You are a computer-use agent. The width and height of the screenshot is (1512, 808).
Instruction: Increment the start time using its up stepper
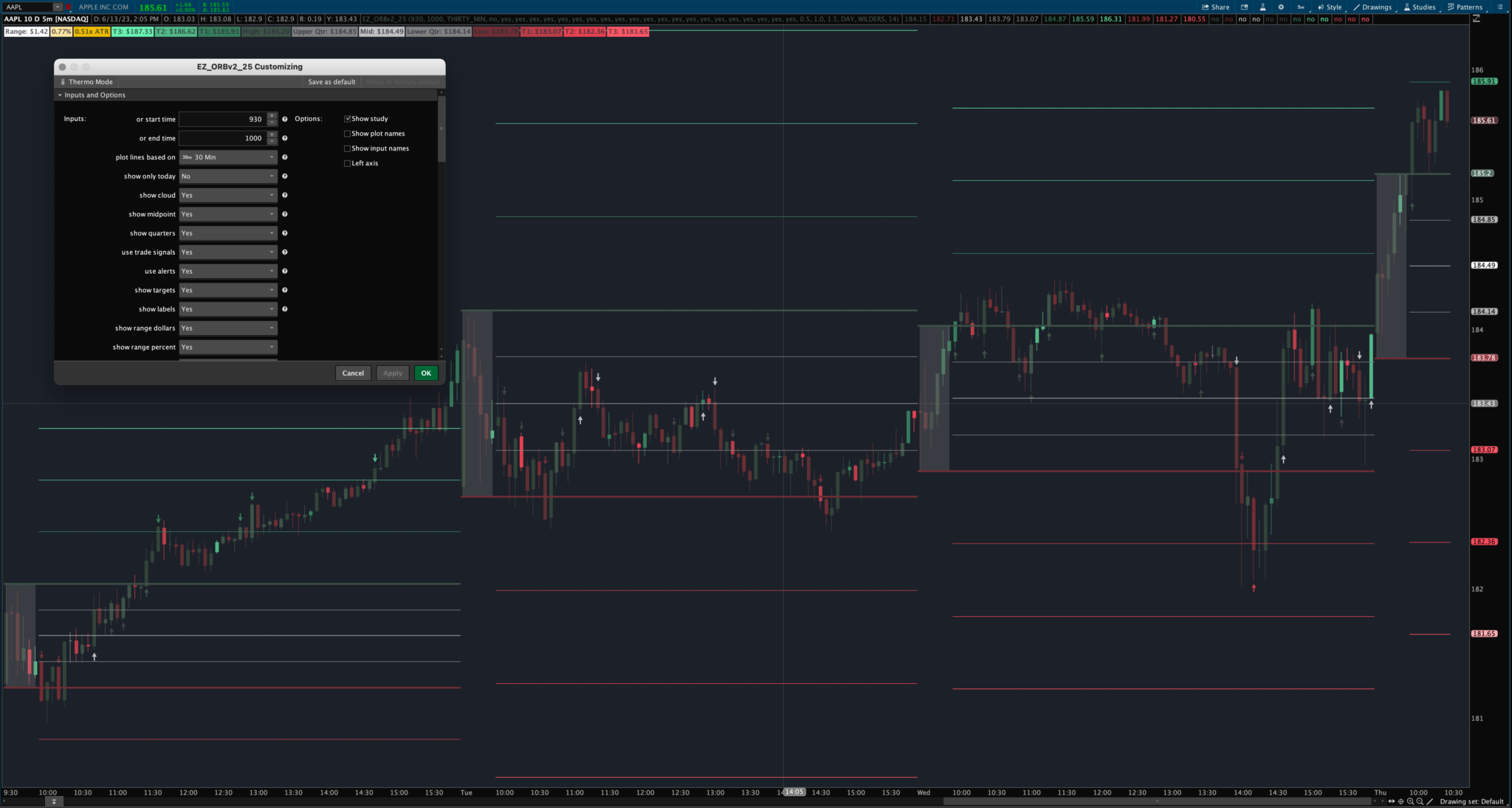tap(272, 115)
